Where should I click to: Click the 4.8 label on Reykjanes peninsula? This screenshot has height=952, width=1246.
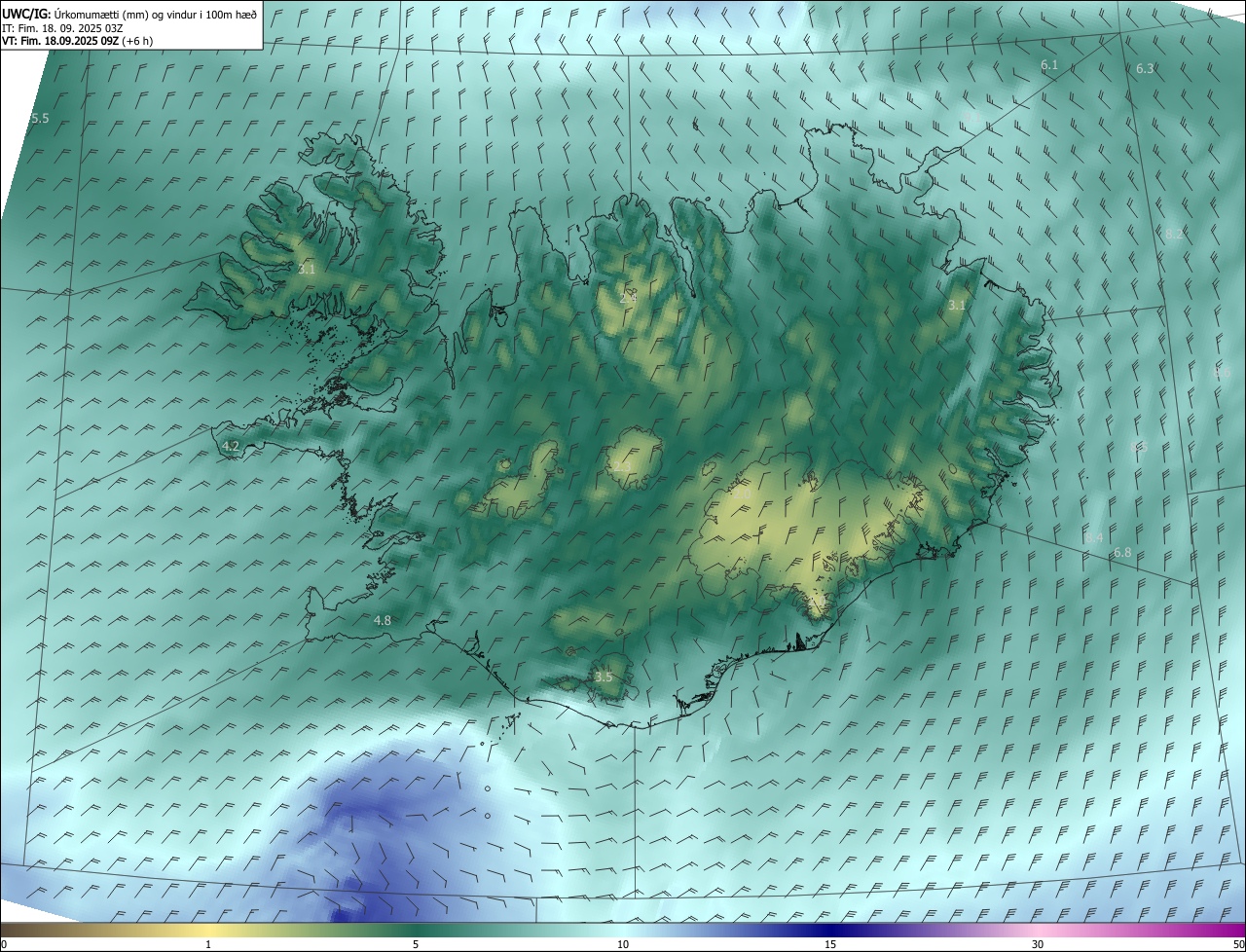383,621
